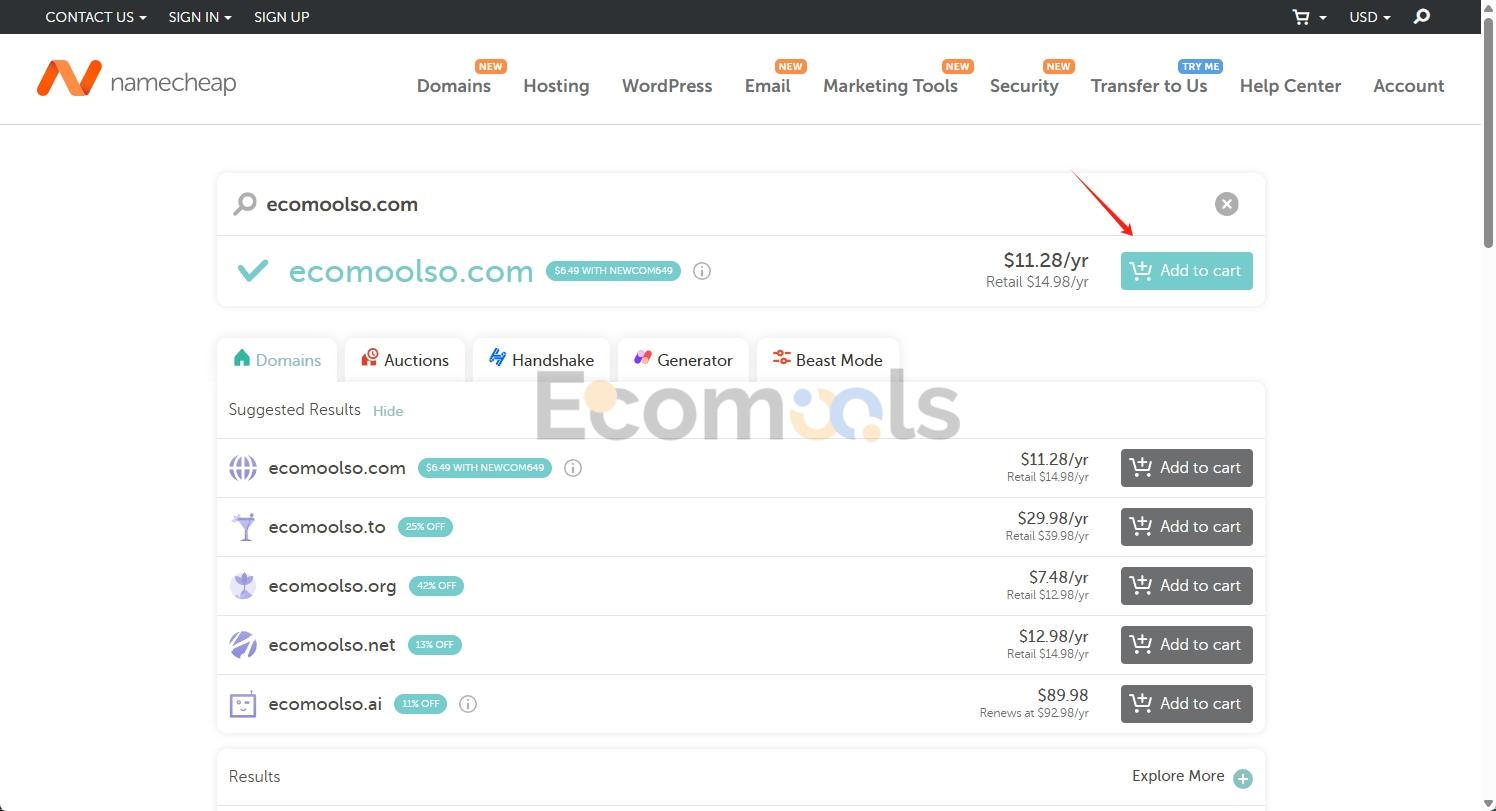Screen dimensions: 1496x811
Task: Click the large ecomoolso.com result title
Action: [411, 271]
